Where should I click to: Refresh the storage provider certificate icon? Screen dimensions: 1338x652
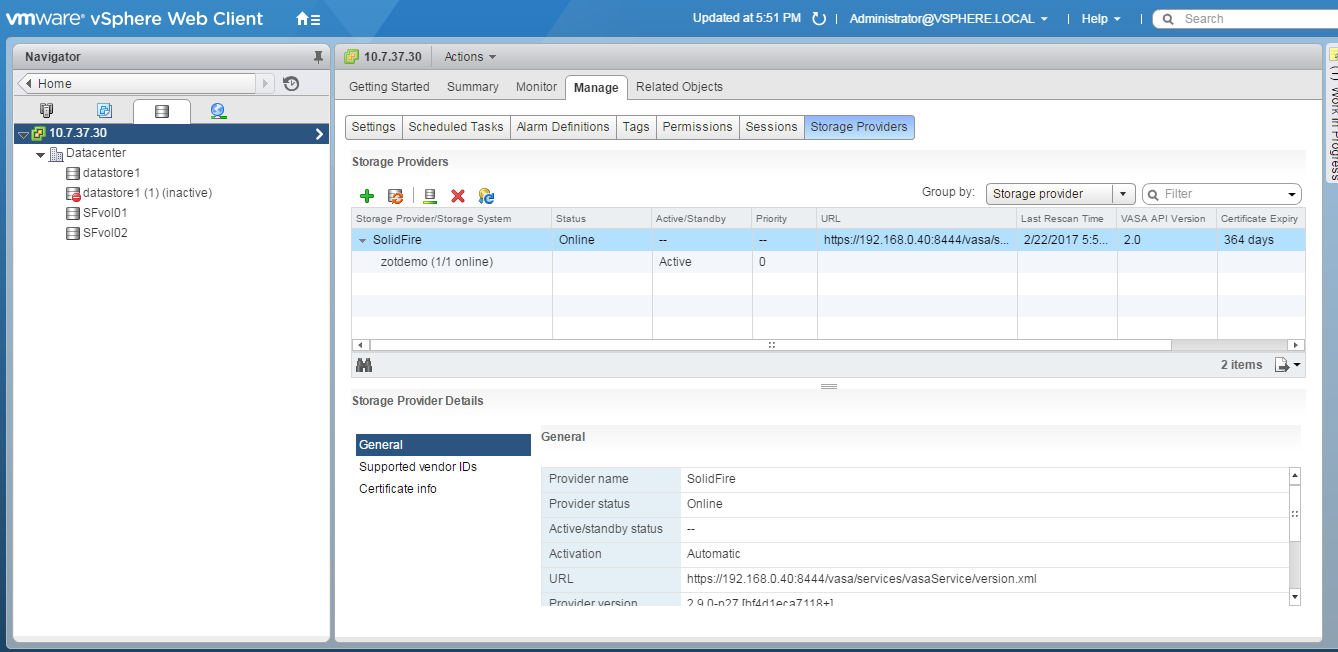(486, 196)
